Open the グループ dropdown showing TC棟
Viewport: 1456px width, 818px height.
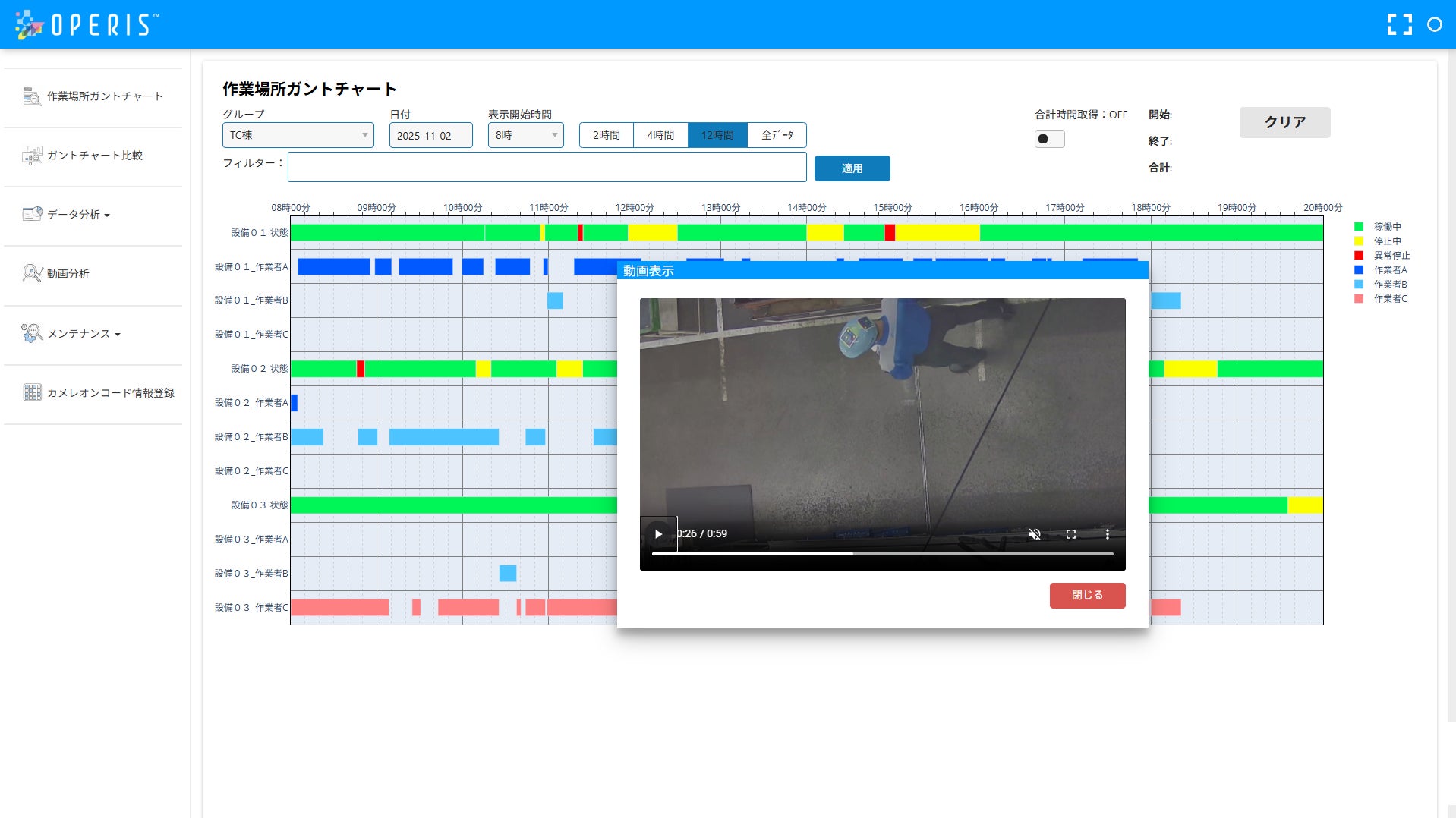click(x=298, y=135)
